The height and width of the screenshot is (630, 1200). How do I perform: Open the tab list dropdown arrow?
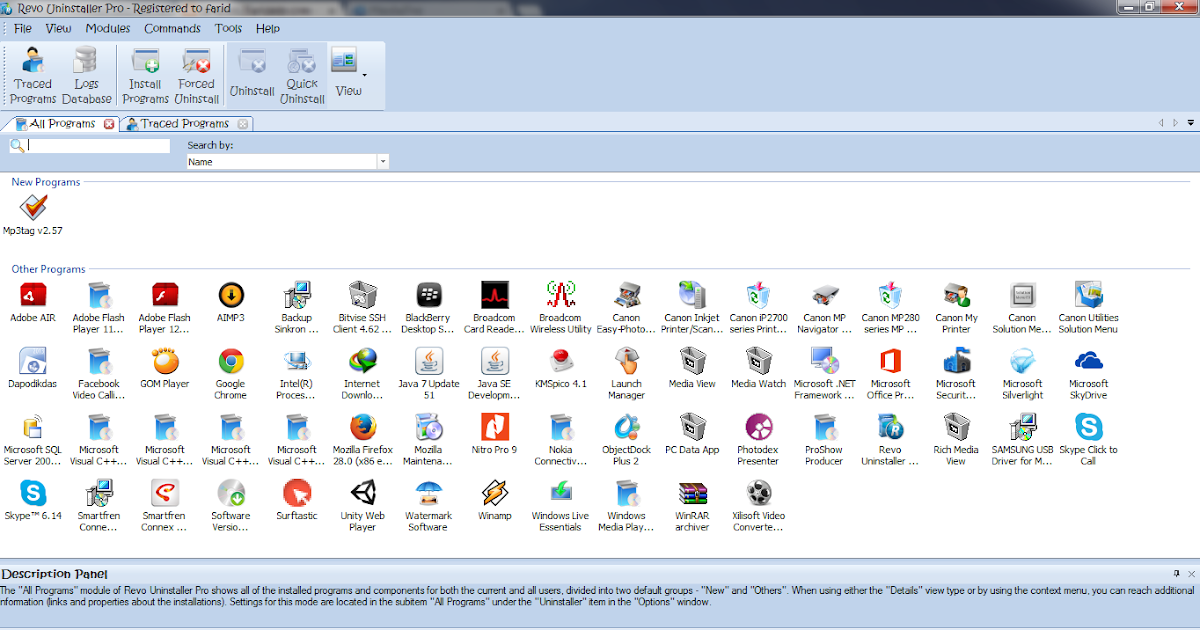tap(1190, 123)
